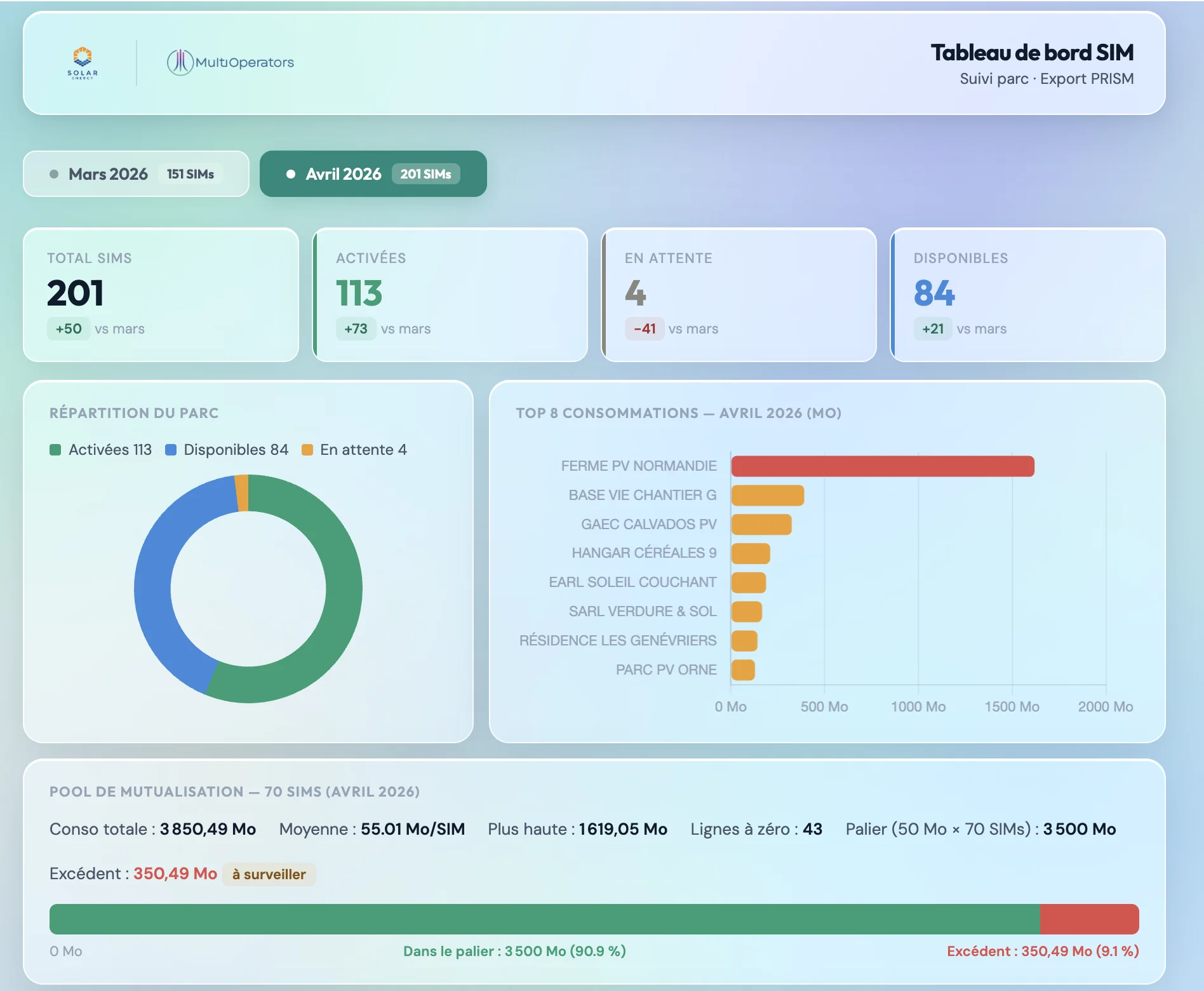Click the 'RÉSIDENCE LES GENÉVRIERS' label
This screenshot has height=991, width=1204.
coord(618,641)
